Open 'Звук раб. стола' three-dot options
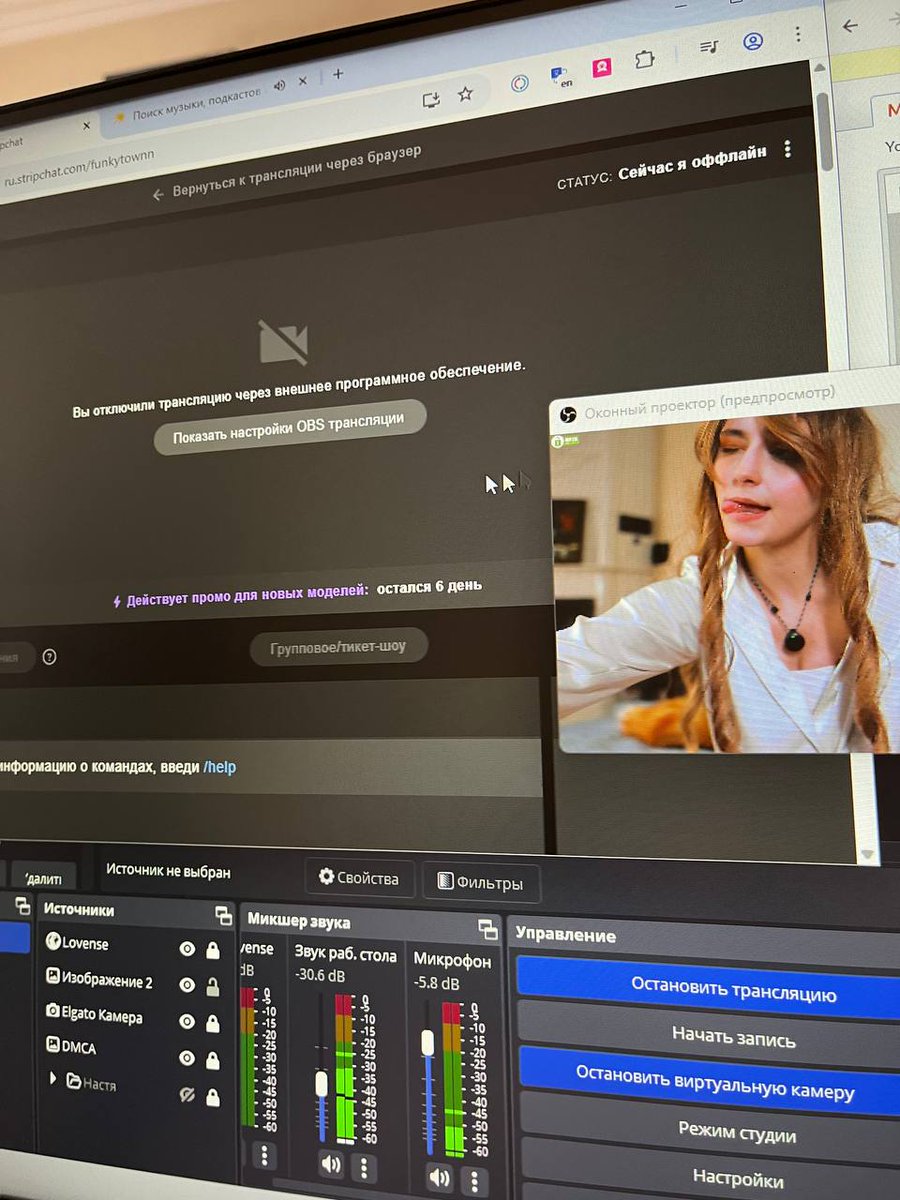The image size is (900, 1200). [364, 1167]
